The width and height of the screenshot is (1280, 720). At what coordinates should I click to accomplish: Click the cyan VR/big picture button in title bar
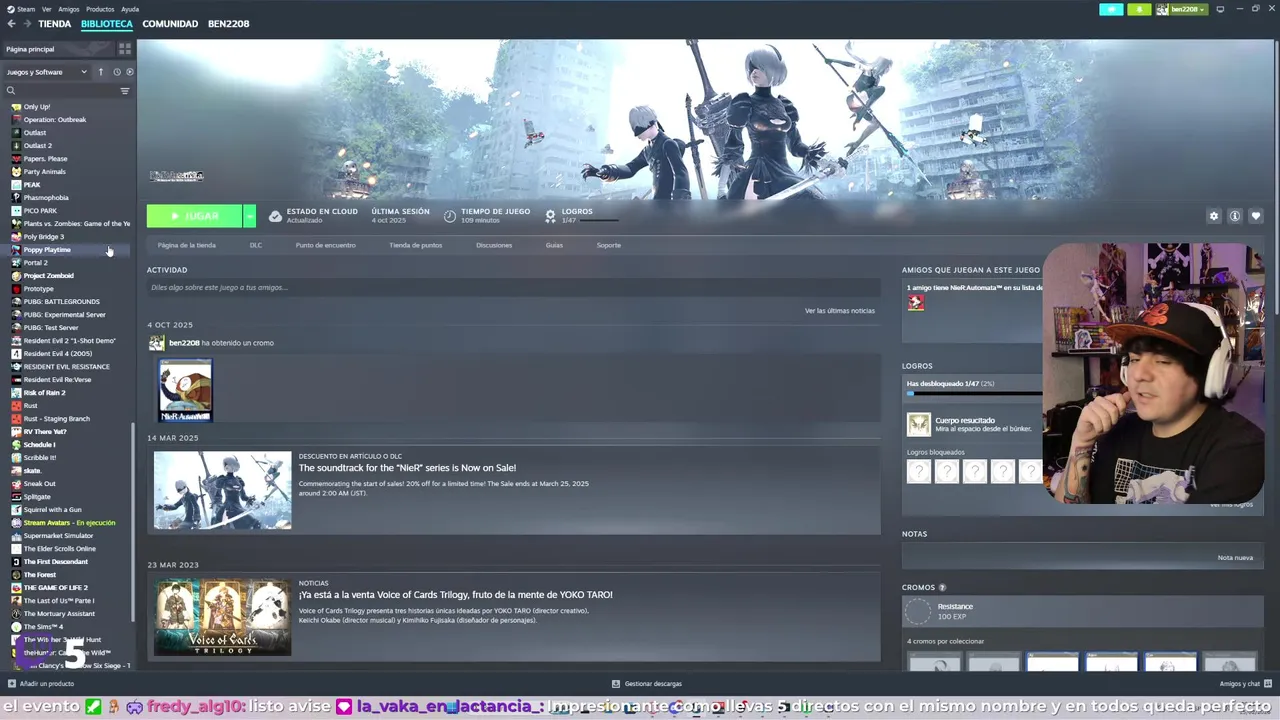tap(1111, 9)
